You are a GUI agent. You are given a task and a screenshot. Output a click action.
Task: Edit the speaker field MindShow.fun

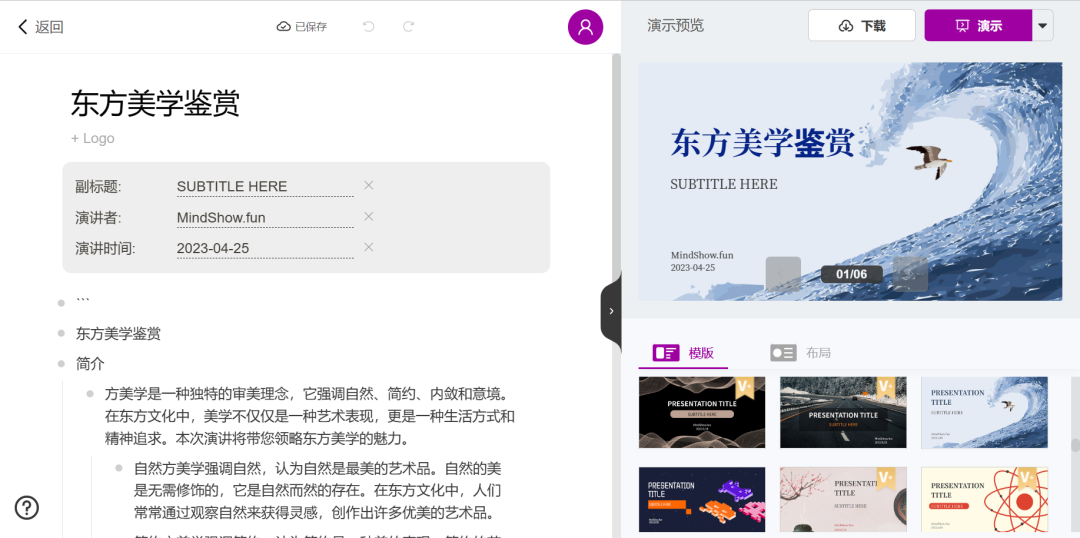pos(265,218)
